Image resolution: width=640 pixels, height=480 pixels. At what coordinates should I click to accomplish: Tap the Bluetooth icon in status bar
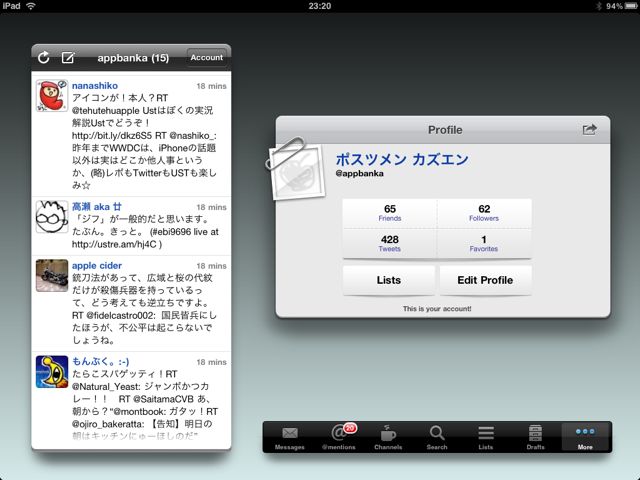click(x=599, y=6)
